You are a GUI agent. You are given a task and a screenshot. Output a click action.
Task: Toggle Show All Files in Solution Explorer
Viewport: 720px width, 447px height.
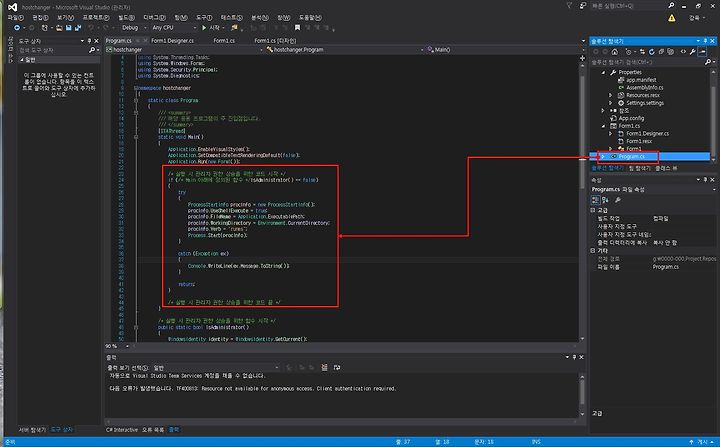670,51
